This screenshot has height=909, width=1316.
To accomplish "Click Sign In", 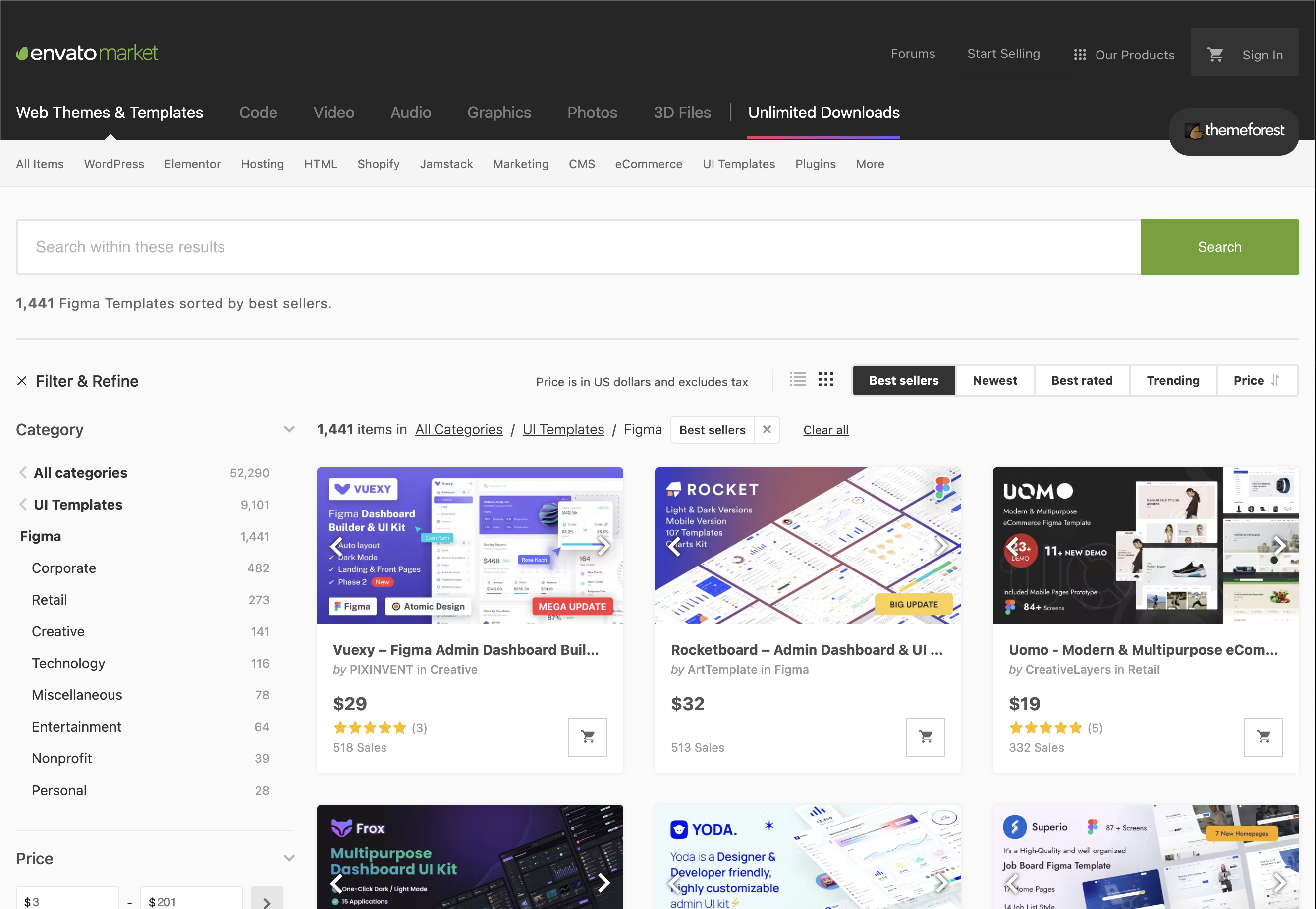I will [1262, 55].
